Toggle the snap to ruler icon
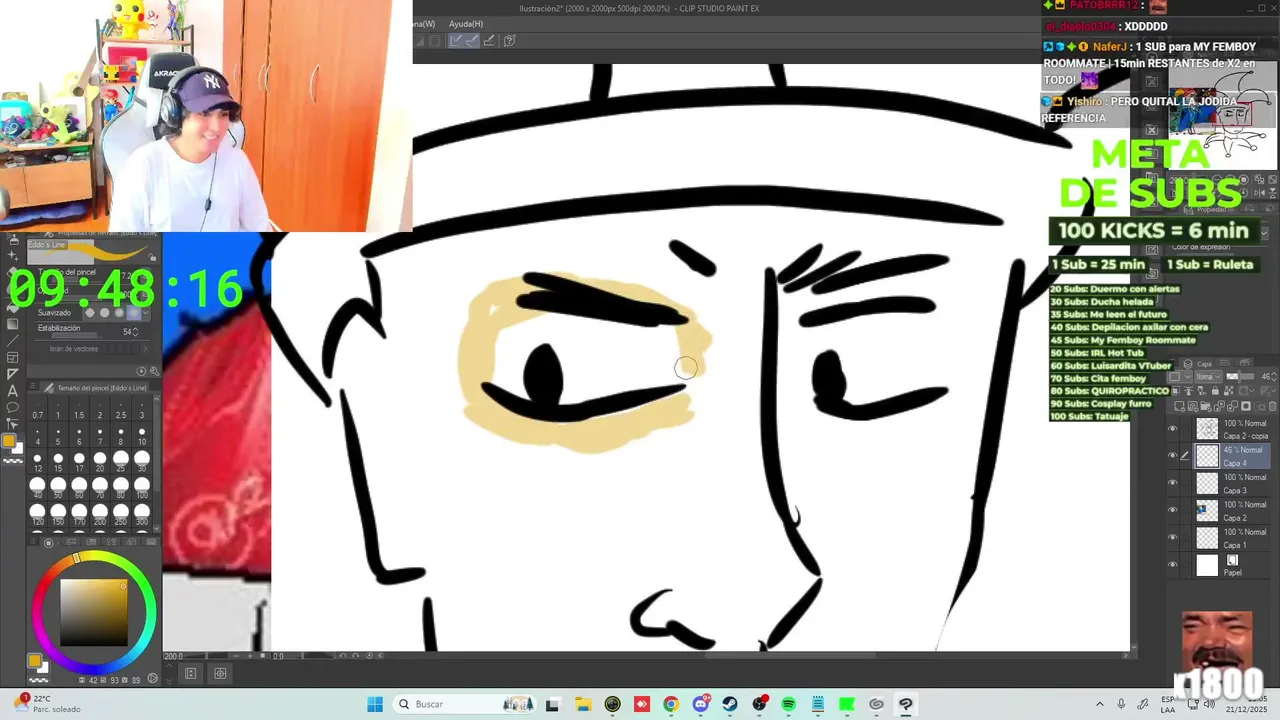 pyautogui.click(x=455, y=41)
